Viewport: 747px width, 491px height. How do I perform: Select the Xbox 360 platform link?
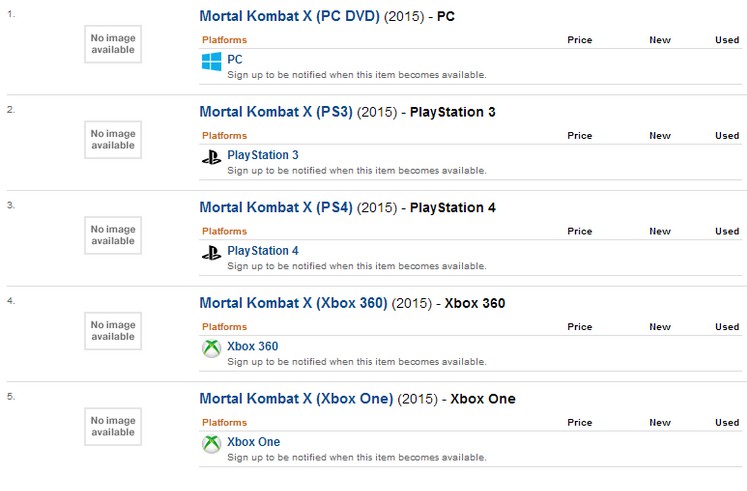click(252, 346)
